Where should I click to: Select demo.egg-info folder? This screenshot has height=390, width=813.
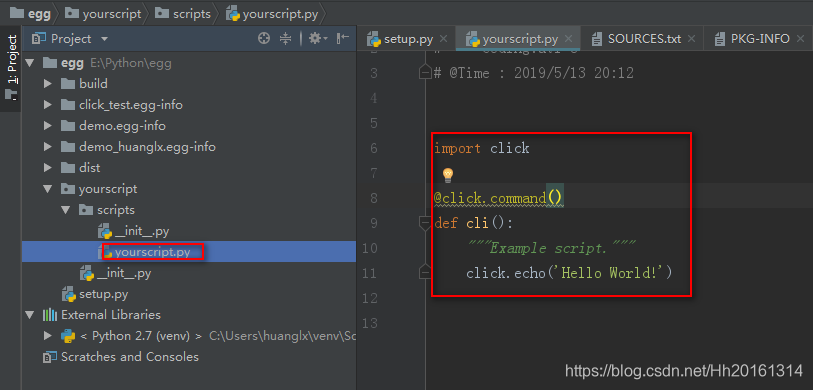pyautogui.click(x=122, y=126)
